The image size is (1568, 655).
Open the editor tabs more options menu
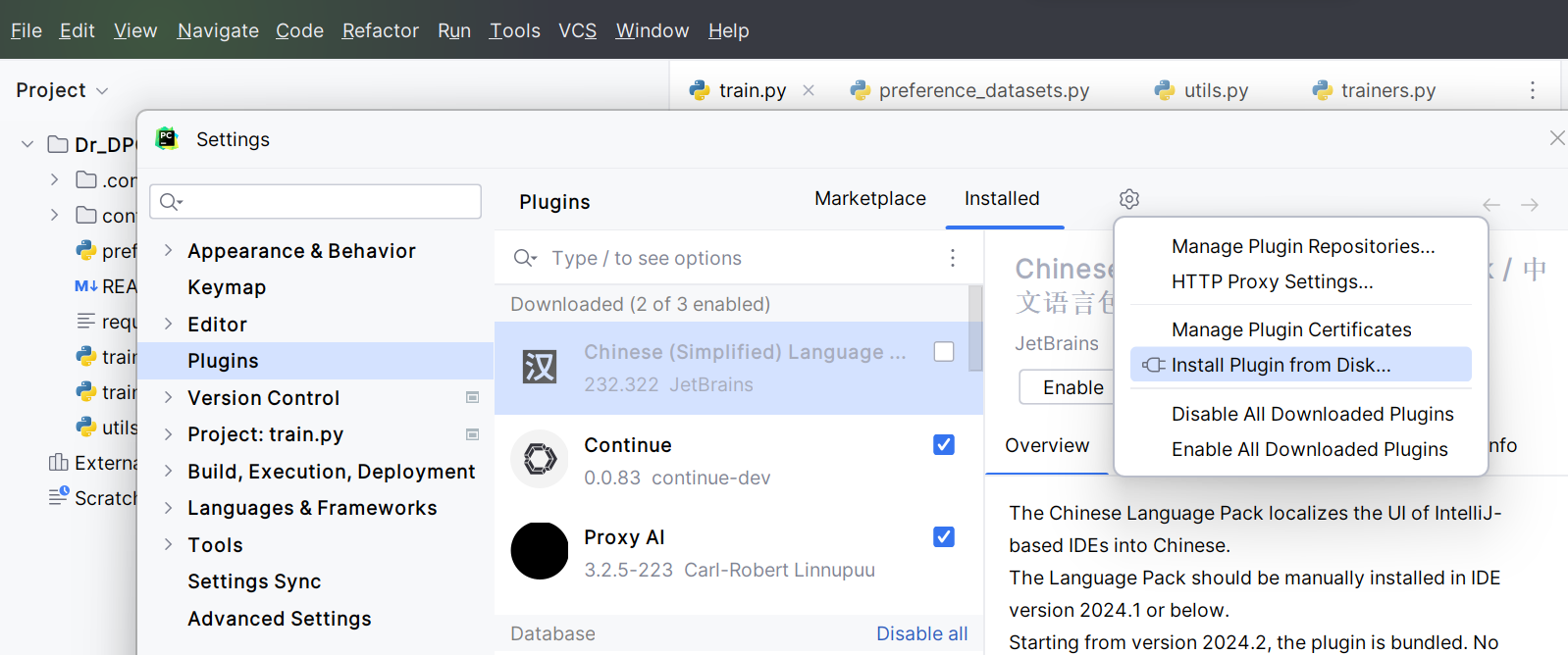point(1533,90)
